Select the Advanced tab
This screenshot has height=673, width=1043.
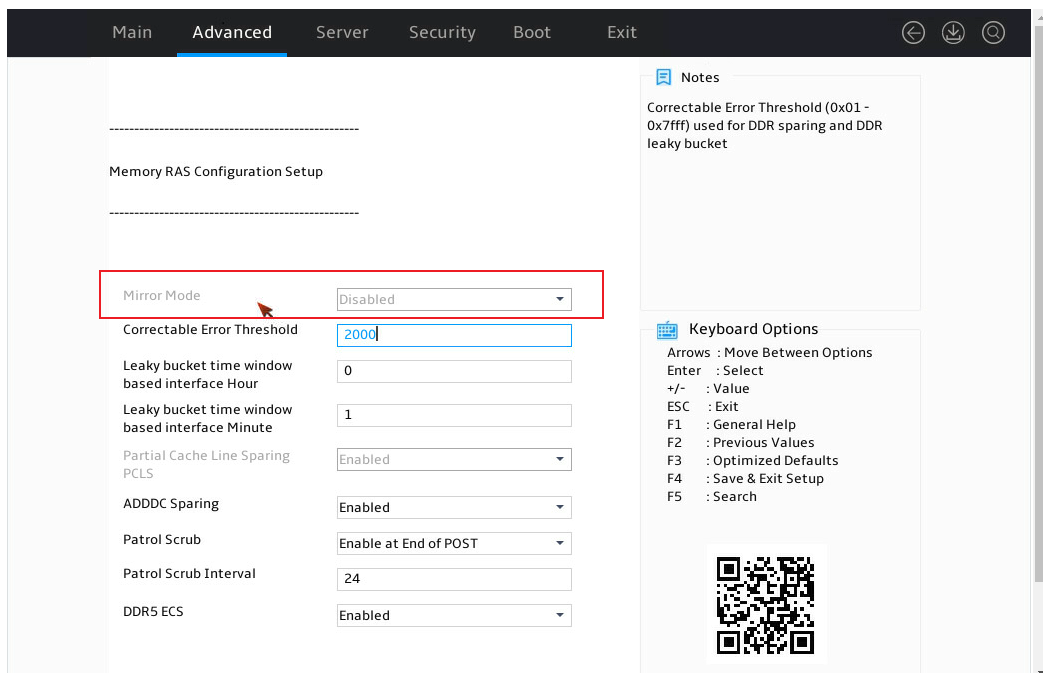232,32
